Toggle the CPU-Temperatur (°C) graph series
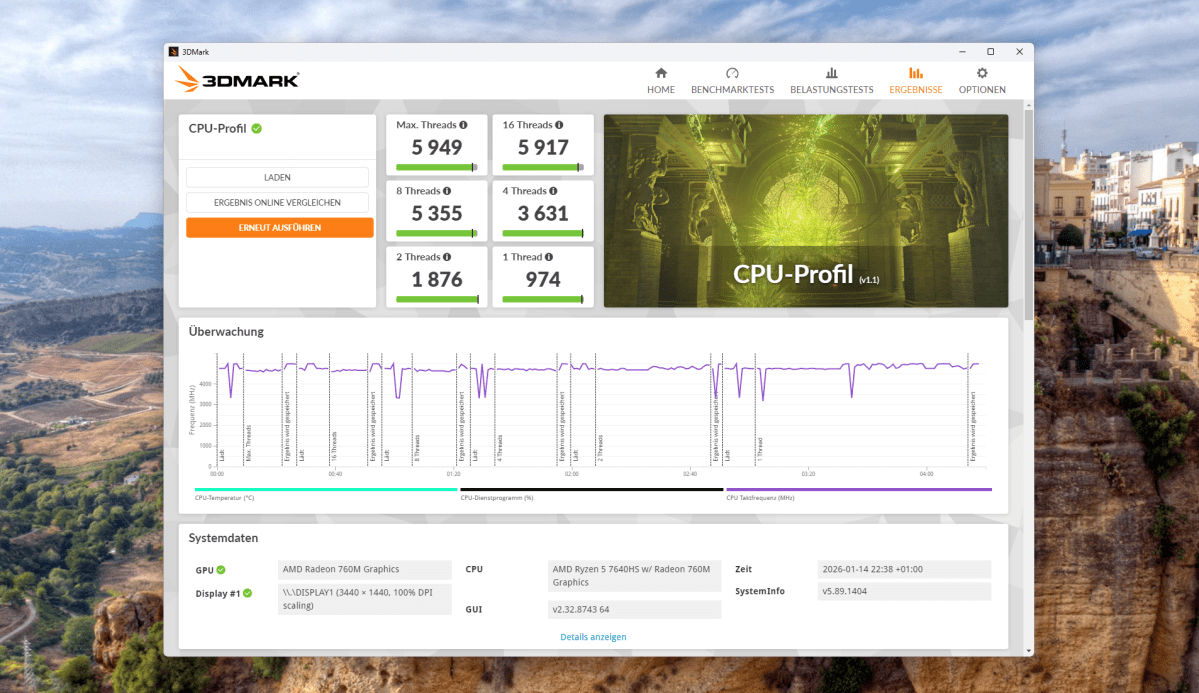The width and height of the screenshot is (1199, 693). 222,496
